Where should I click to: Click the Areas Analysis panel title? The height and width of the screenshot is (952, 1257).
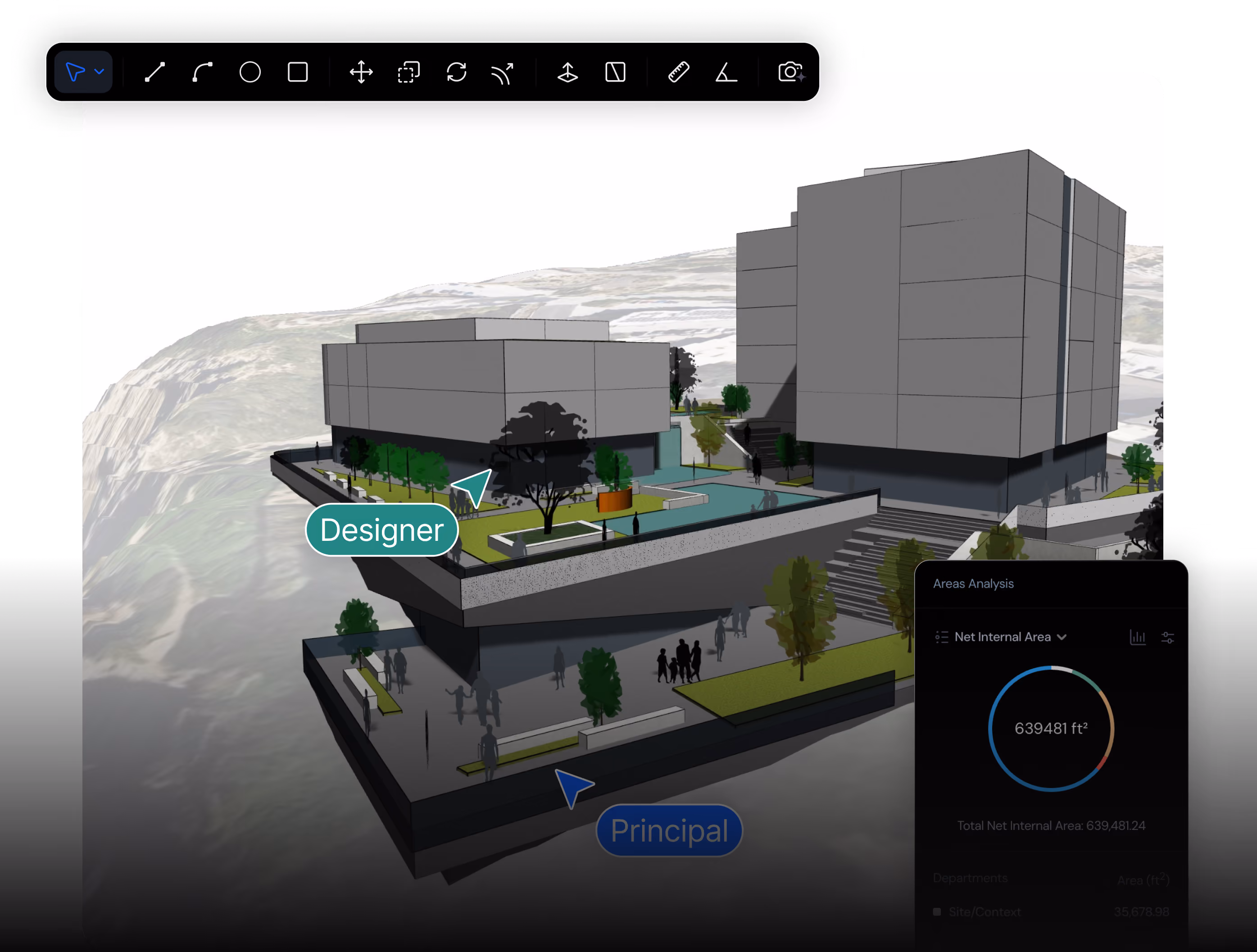click(x=973, y=584)
